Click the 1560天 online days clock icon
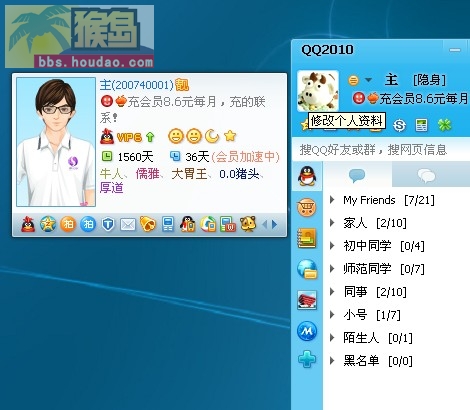The image size is (470, 410). click(x=107, y=156)
